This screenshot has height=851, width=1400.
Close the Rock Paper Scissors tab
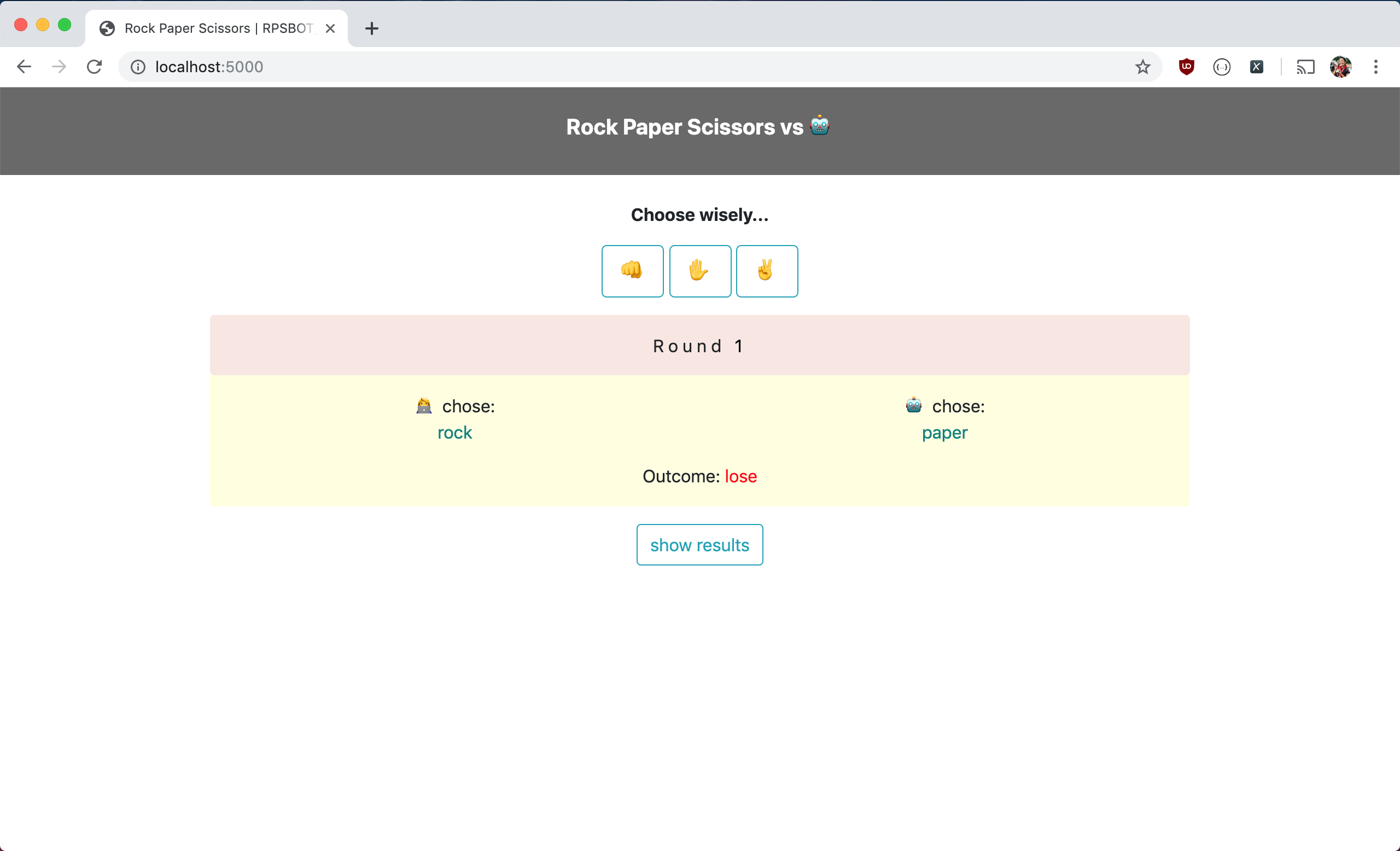330,28
